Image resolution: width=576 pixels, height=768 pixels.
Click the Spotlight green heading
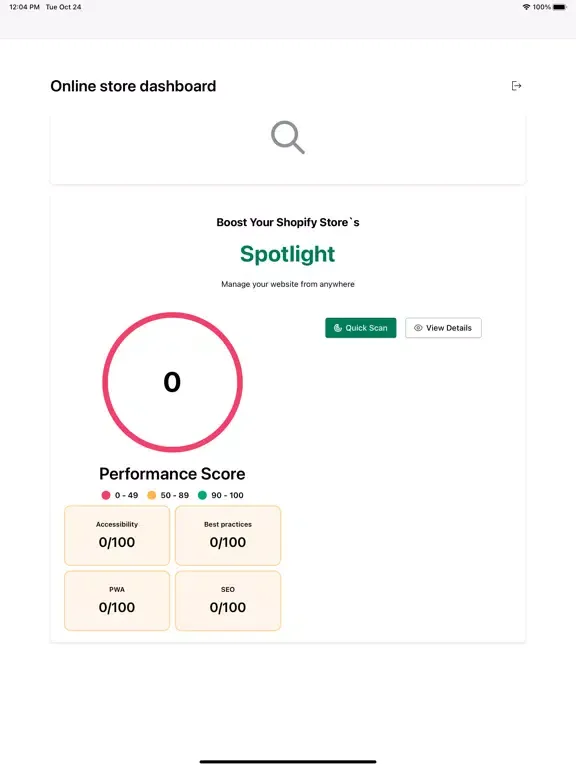(x=288, y=254)
